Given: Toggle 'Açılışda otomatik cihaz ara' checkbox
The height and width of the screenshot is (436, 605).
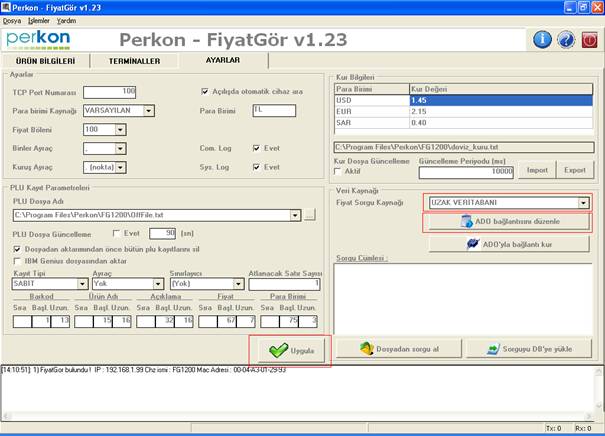Looking at the screenshot, I should (205, 91).
